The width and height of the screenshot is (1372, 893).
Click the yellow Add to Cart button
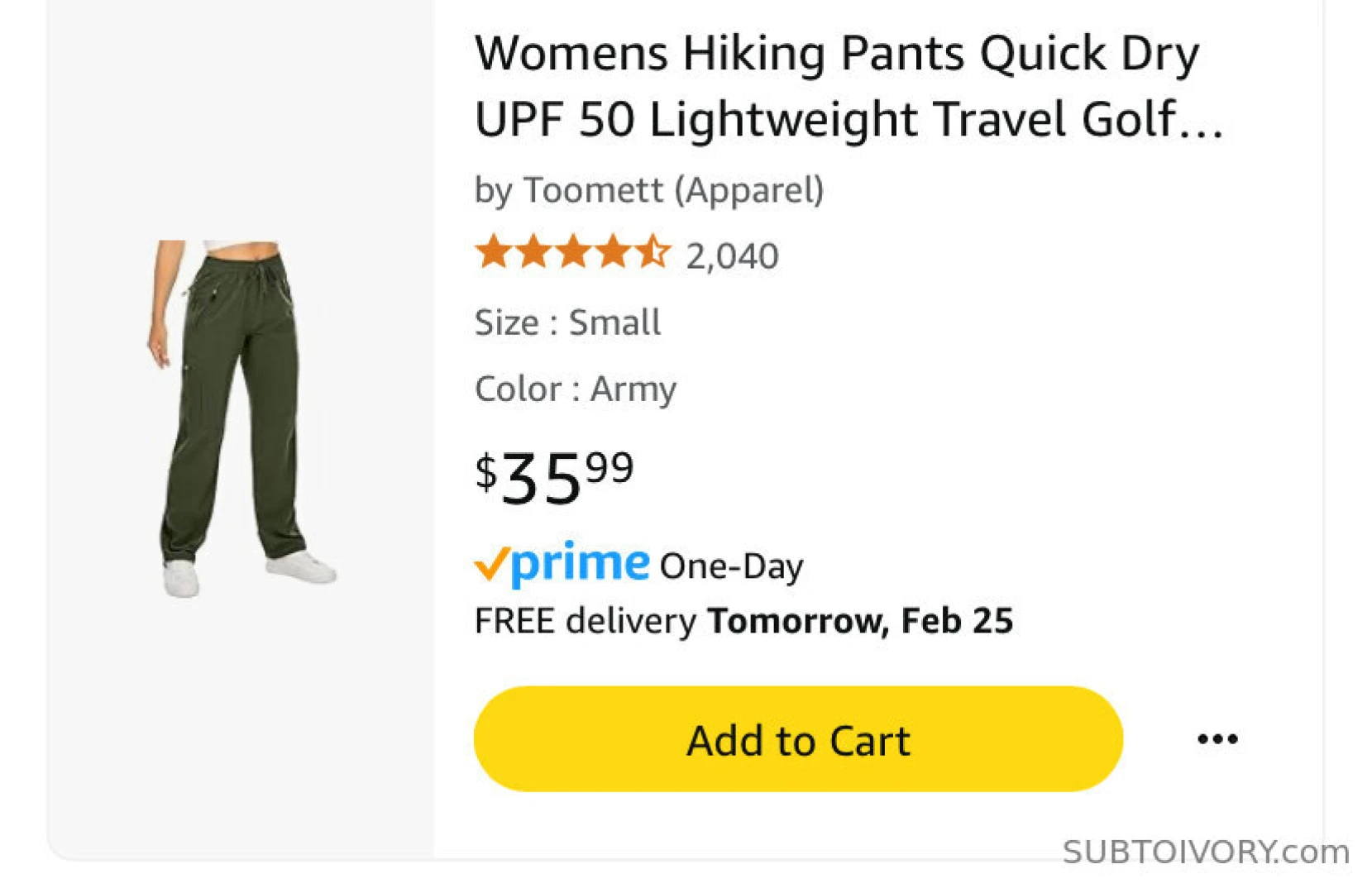coord(797,738)
